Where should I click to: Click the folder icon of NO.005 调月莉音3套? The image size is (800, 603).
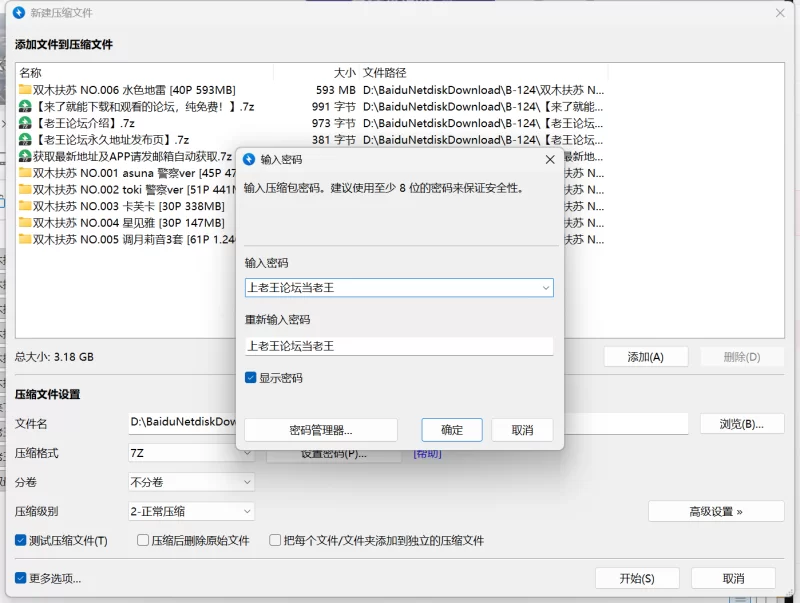click(25, 240)
